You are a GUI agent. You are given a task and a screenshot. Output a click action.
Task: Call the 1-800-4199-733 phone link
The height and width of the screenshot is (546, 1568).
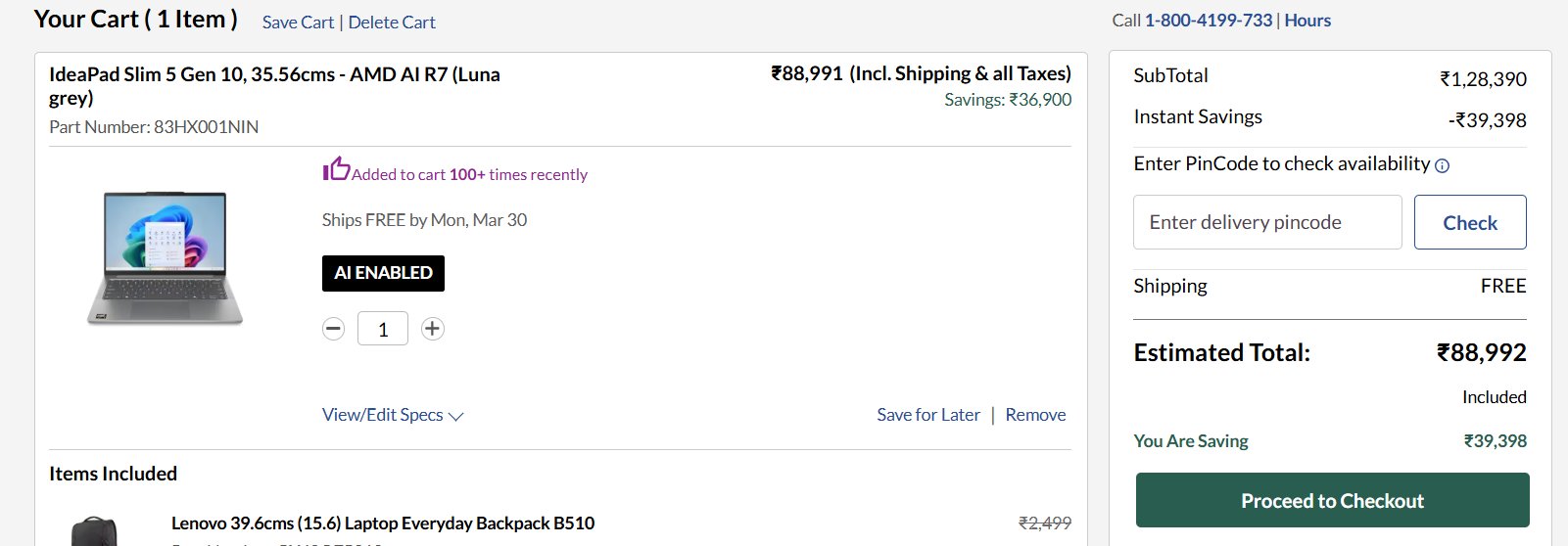(1209, 21)
